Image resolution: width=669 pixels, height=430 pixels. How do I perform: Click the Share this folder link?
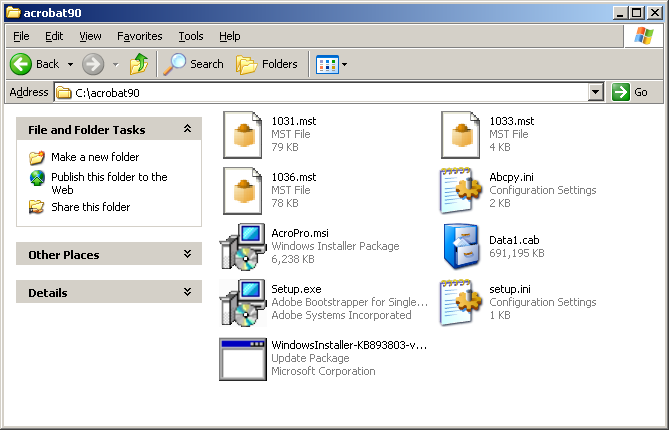[90, 207]
